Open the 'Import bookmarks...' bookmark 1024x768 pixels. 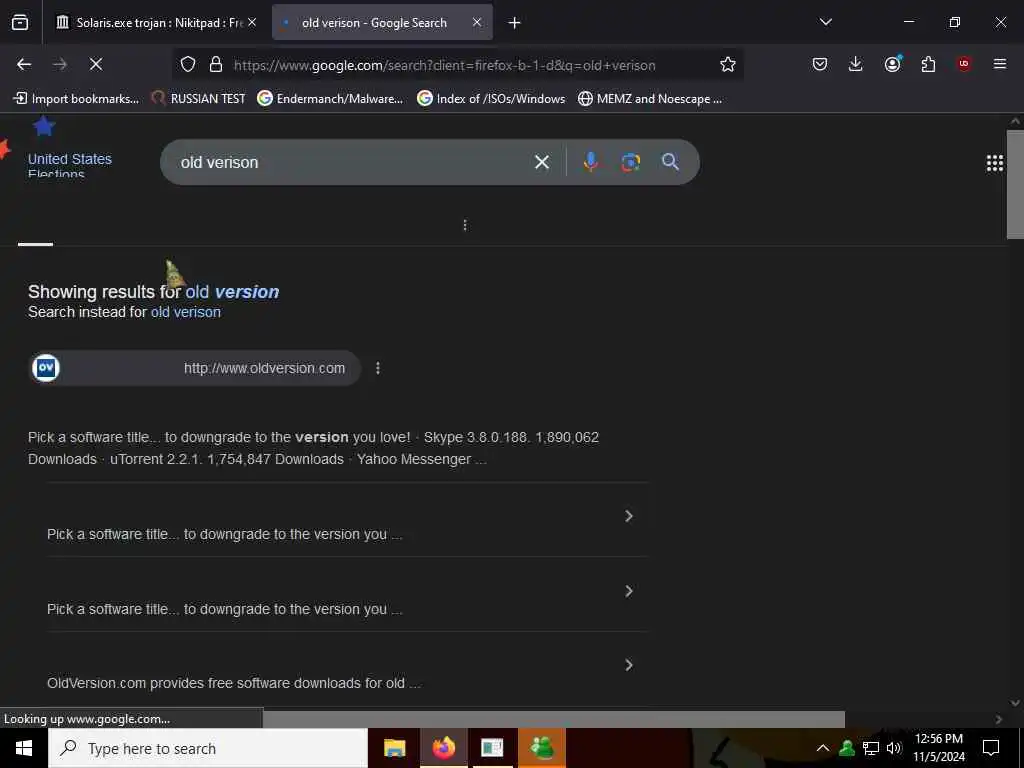pyautogui.click(x=76, y=99)
